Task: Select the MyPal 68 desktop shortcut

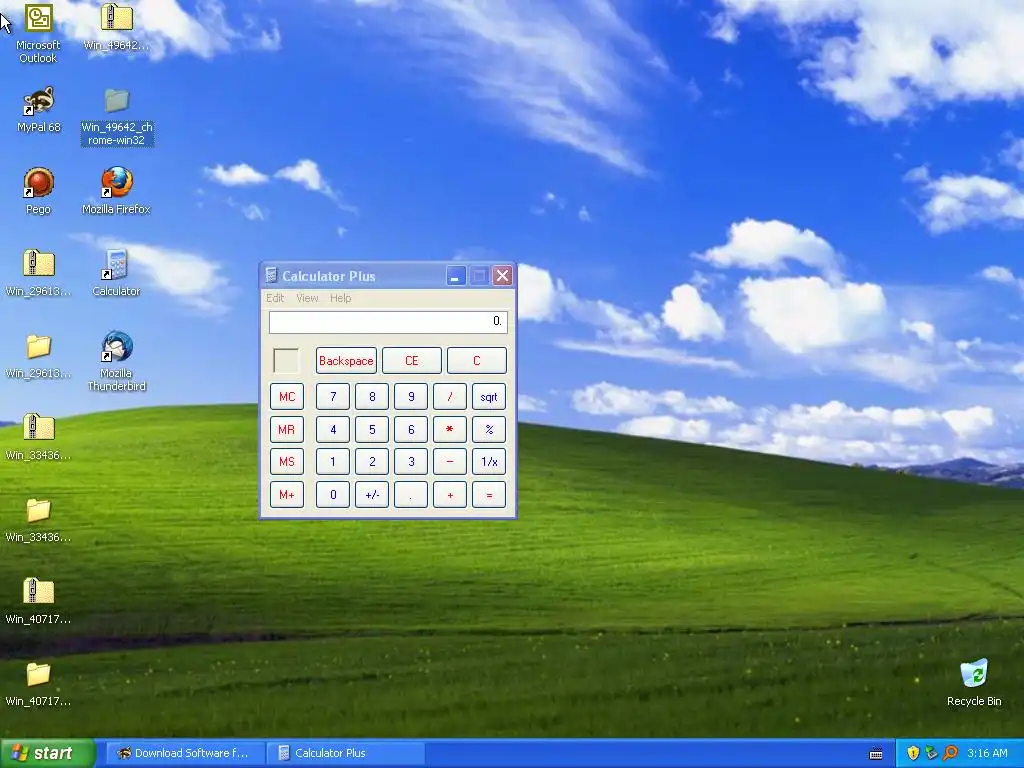Action: (x=38, y=110)
